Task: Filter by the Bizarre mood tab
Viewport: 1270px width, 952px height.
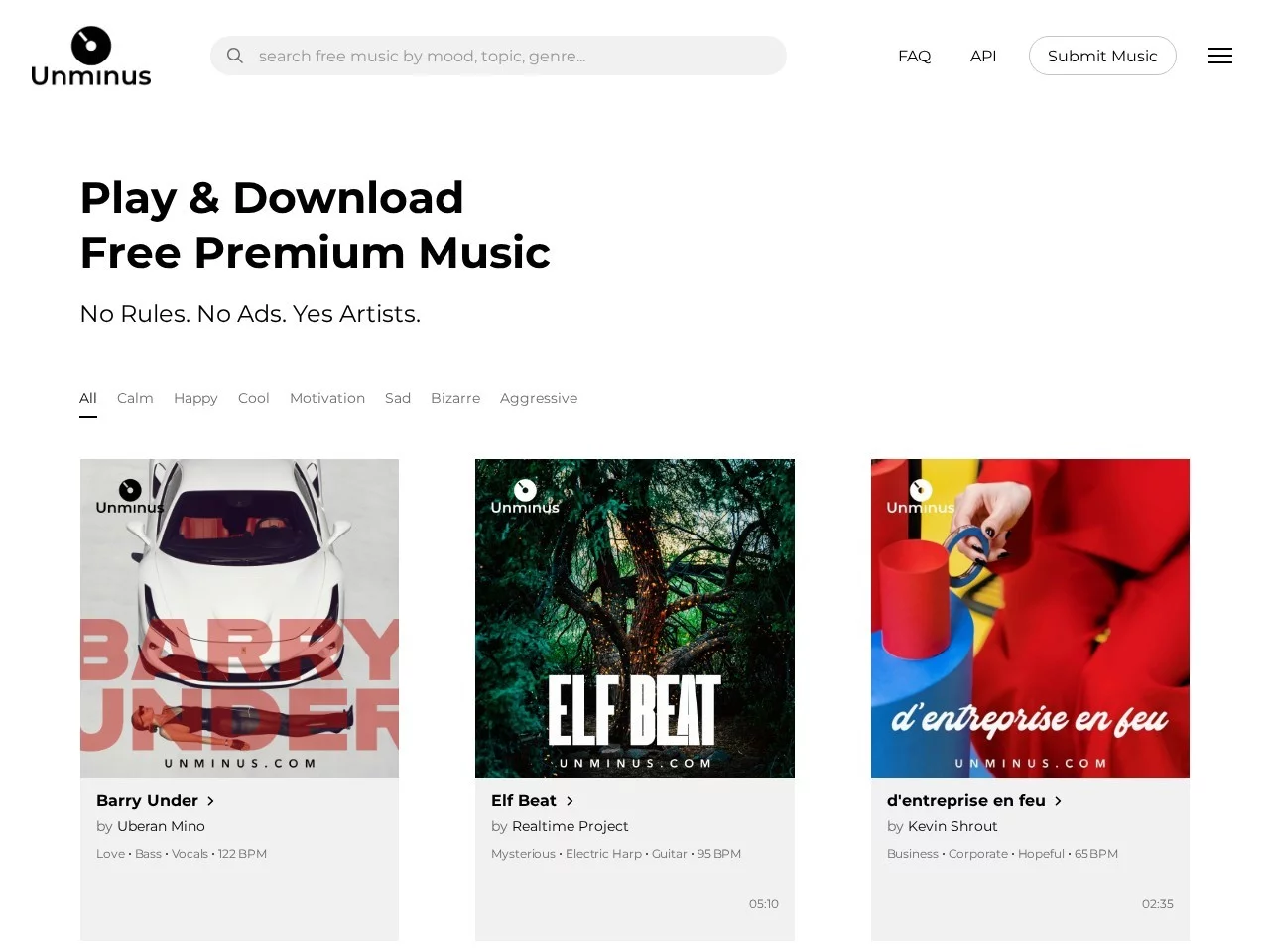Action: coord(455,398)
